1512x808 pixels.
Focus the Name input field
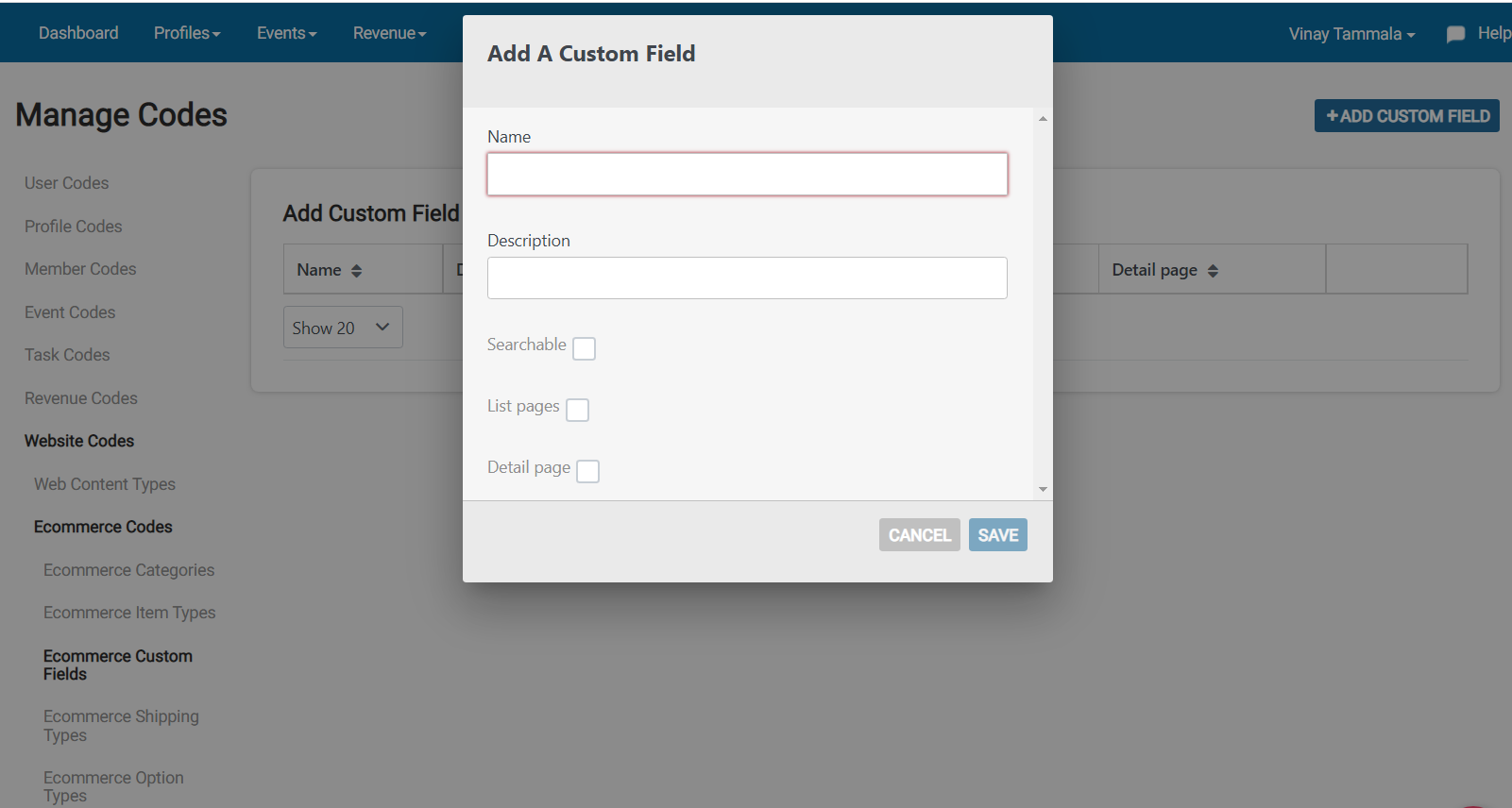(747, 175)
